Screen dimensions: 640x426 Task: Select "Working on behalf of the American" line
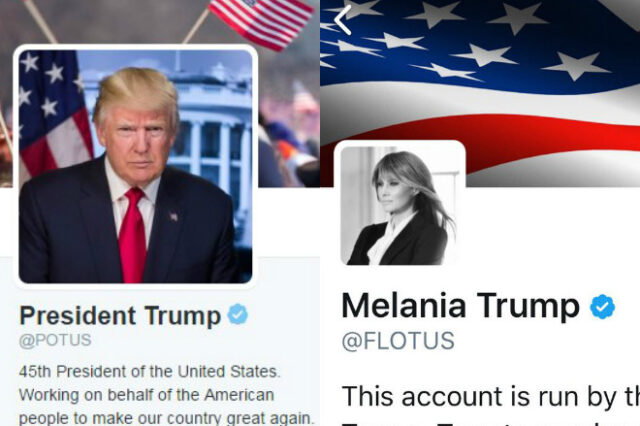click(146, 395)
